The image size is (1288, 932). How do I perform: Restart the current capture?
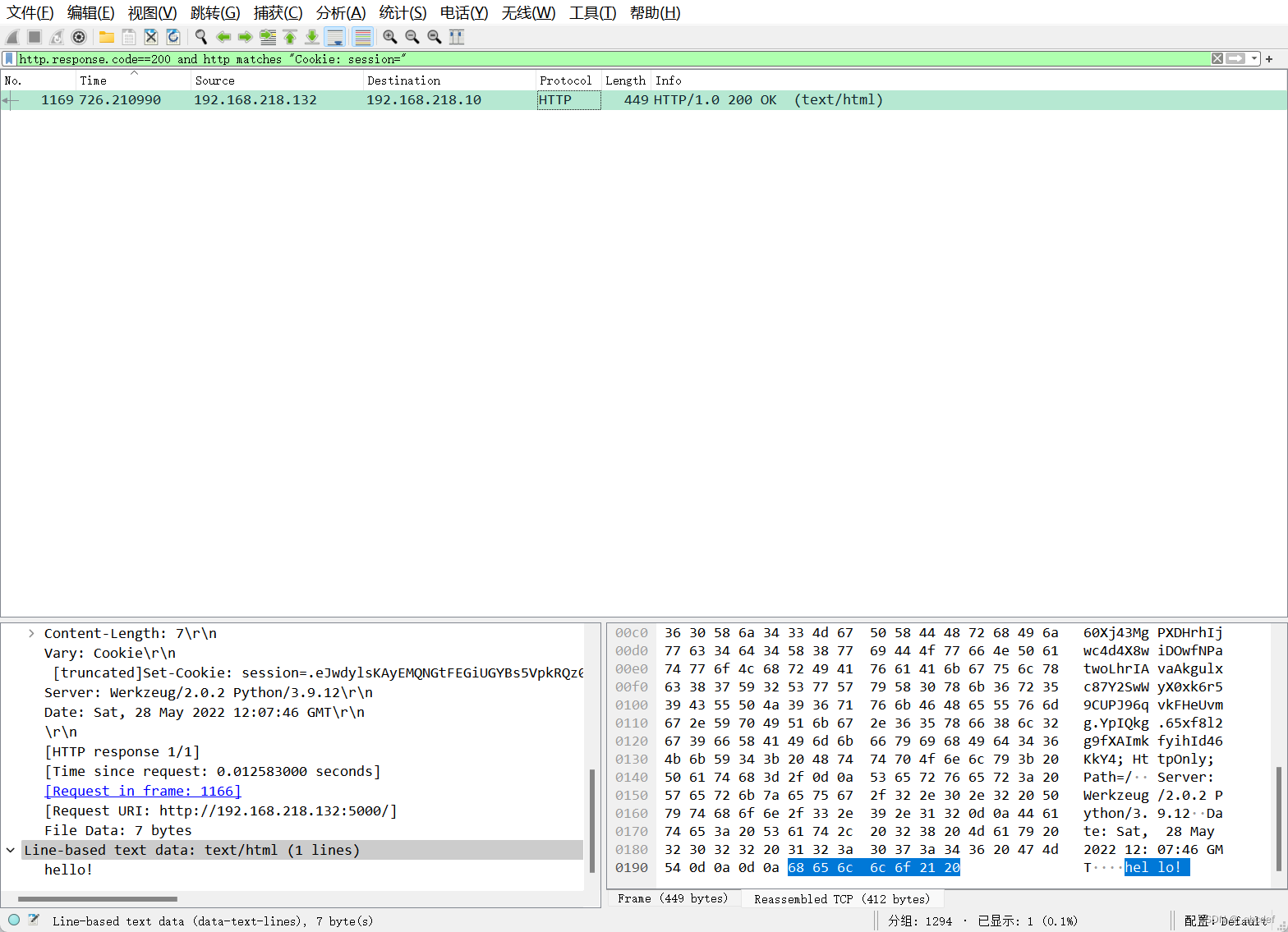point(57,37)
